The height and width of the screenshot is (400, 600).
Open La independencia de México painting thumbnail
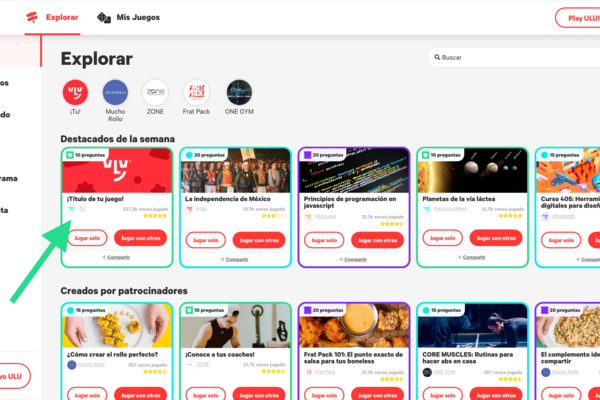(236, 171)
